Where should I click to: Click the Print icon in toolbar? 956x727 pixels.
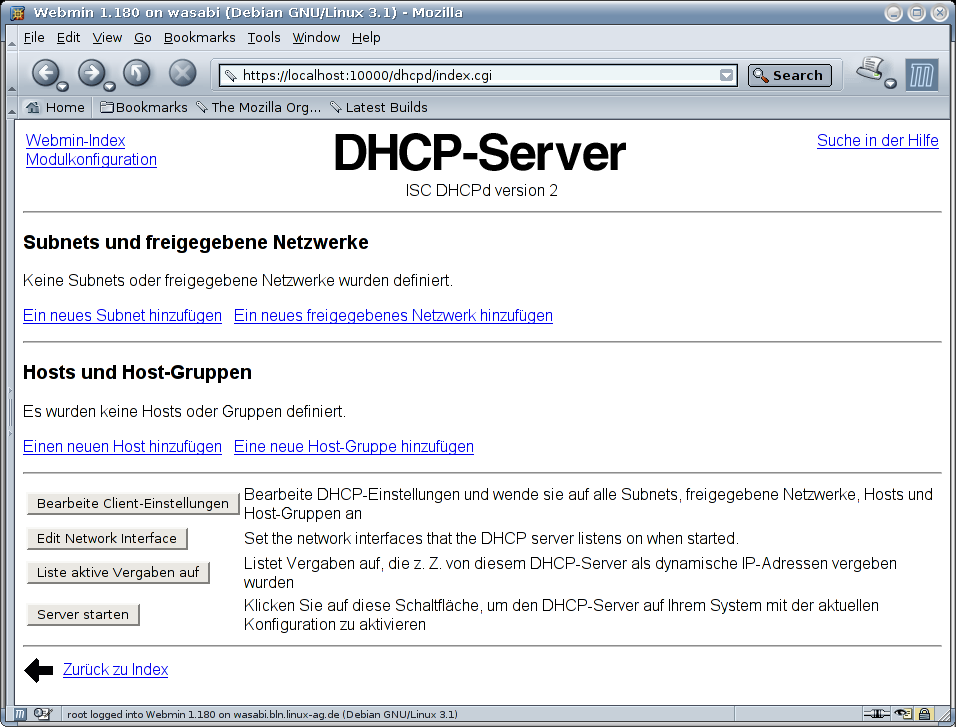(870, 69)
